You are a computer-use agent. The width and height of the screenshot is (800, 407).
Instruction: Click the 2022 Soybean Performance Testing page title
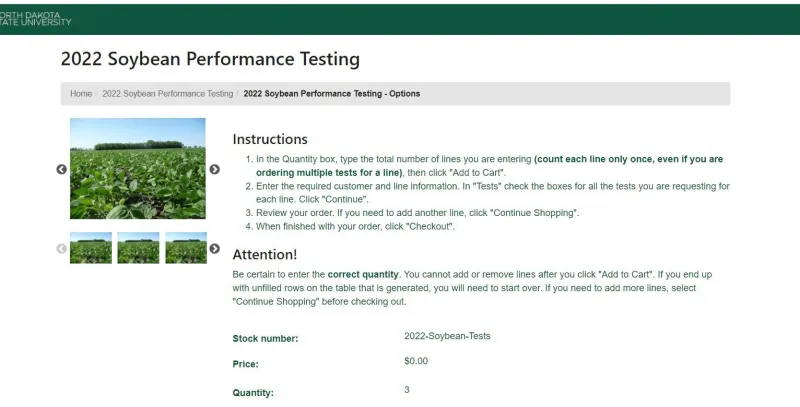[x=210, y=59]
